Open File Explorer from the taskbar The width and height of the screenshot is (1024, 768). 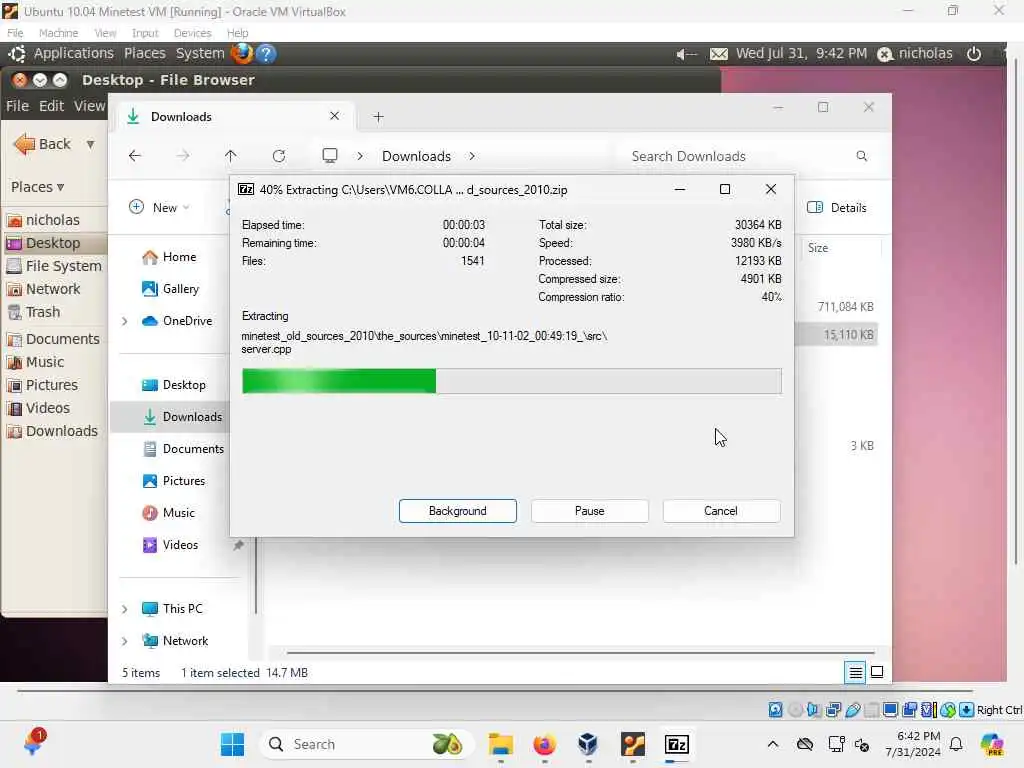(x=501, y=744)
